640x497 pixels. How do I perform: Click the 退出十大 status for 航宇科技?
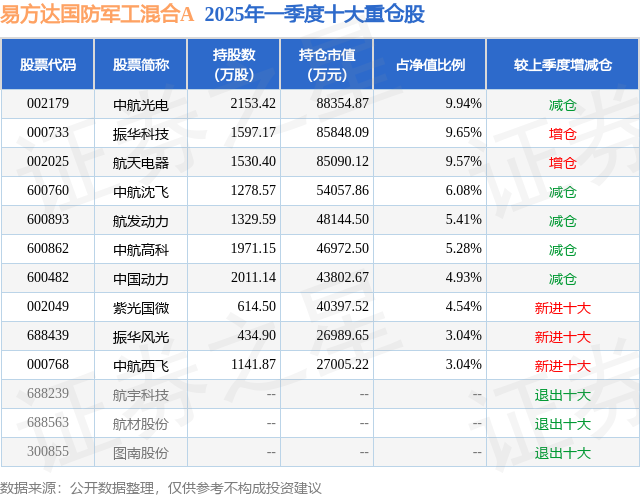(562, 395)
